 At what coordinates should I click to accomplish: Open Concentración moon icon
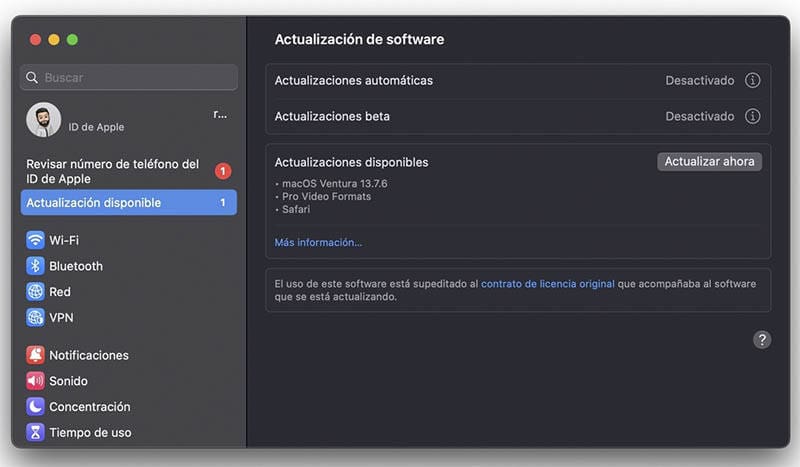pyautogui.click(x=36, y=407)
